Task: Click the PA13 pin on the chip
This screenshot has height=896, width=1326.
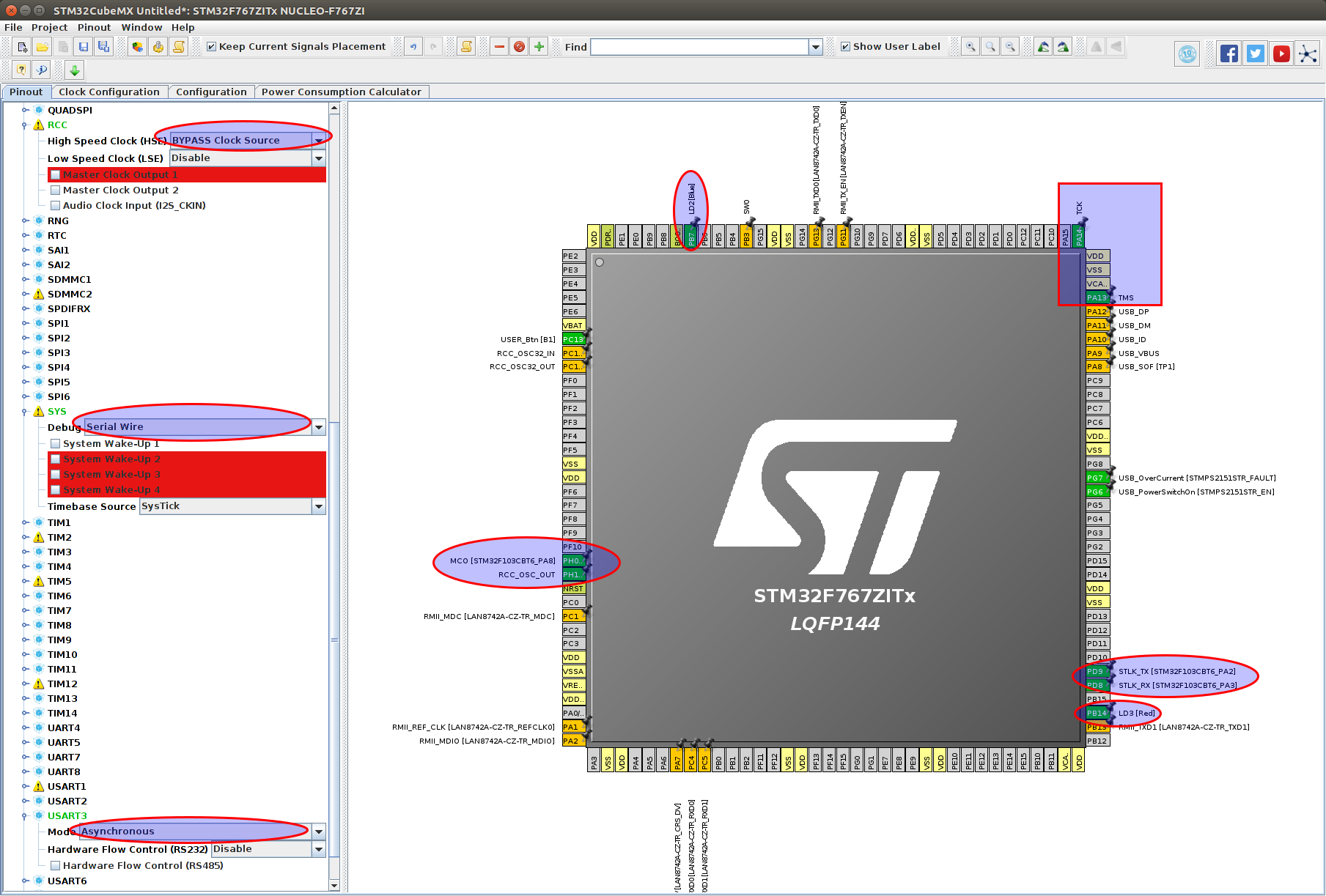Action: pyautogui.click(x=1097, y=297)
